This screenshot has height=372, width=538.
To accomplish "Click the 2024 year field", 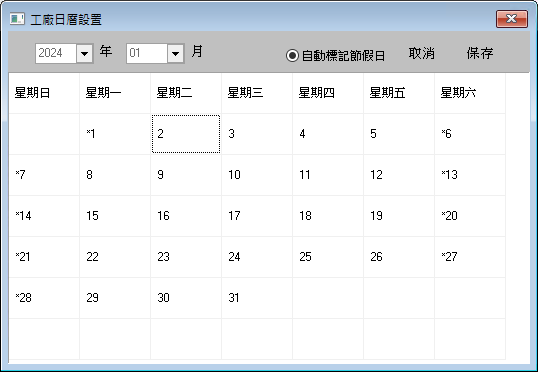I will point(56,54).
